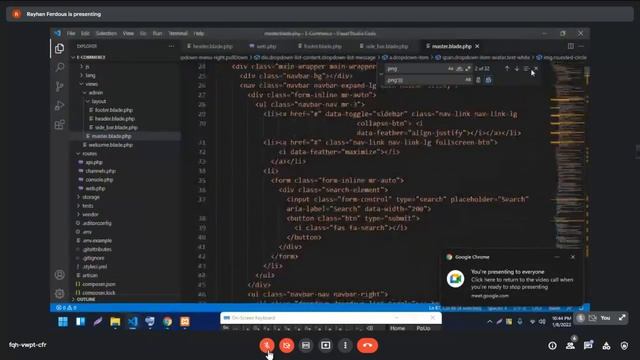The image size is (640, 360).
Task: Open Explorer views and more actions ellipsis
Action: (171, 47)
